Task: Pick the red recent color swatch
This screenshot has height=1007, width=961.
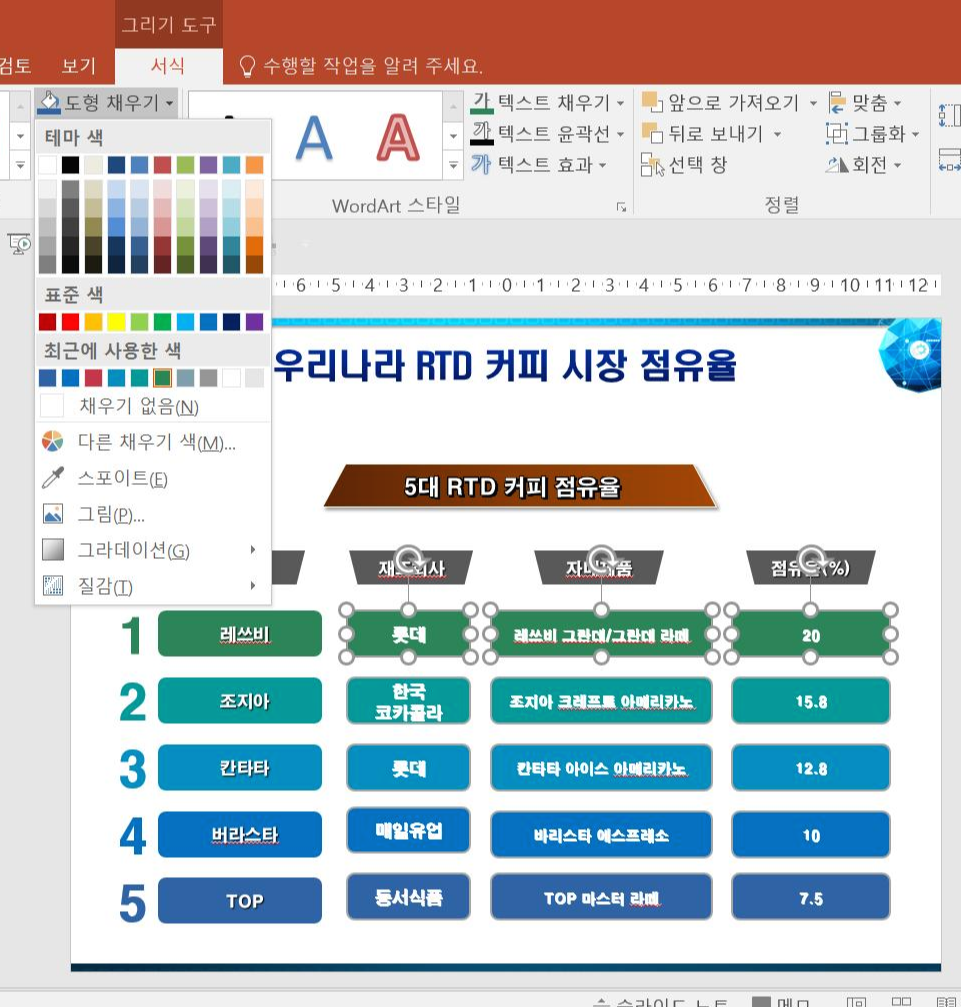Action: pyautogui.click(x=93, y=378)
